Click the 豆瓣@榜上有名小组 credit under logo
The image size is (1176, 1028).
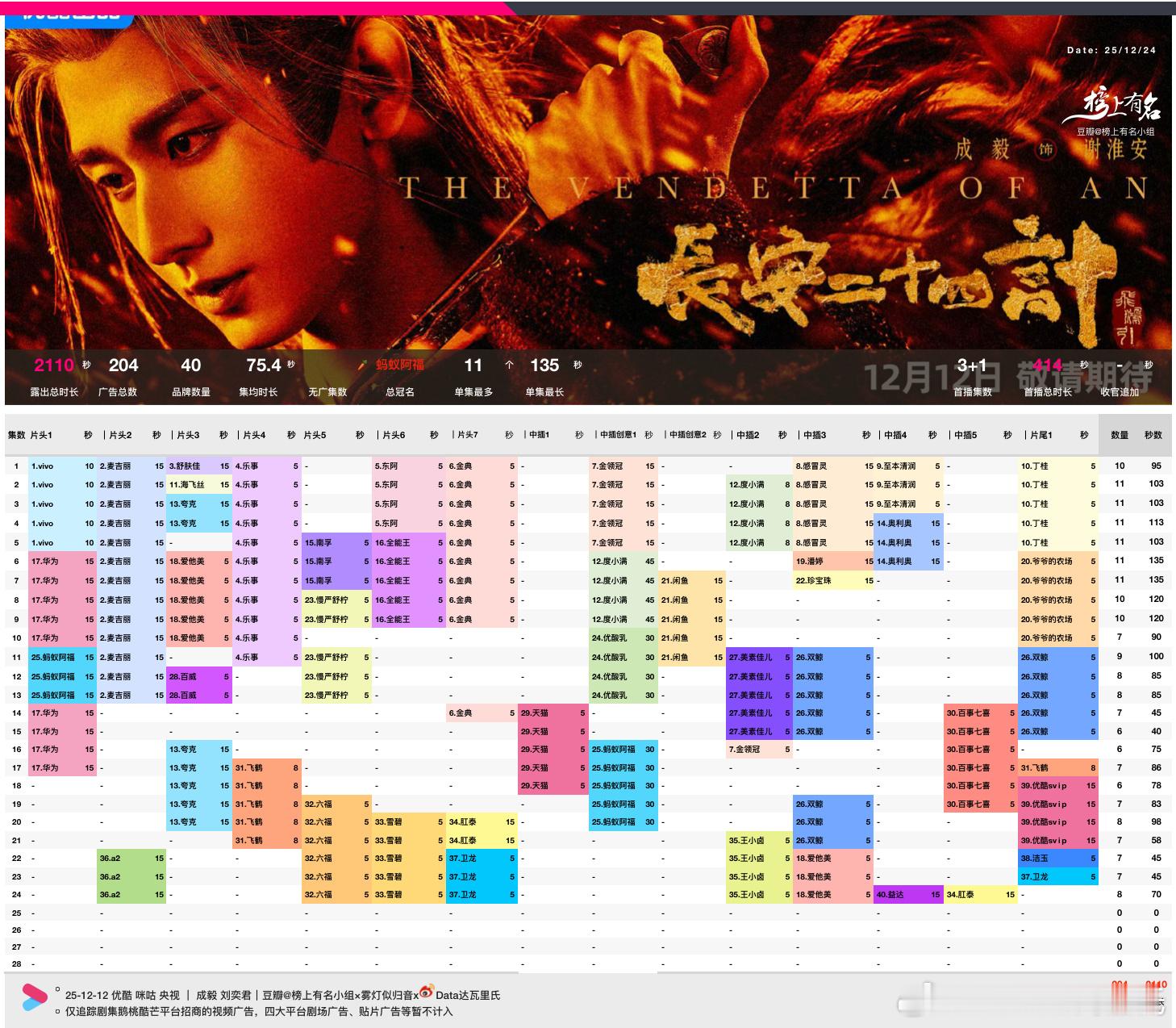coord(1116,132)
